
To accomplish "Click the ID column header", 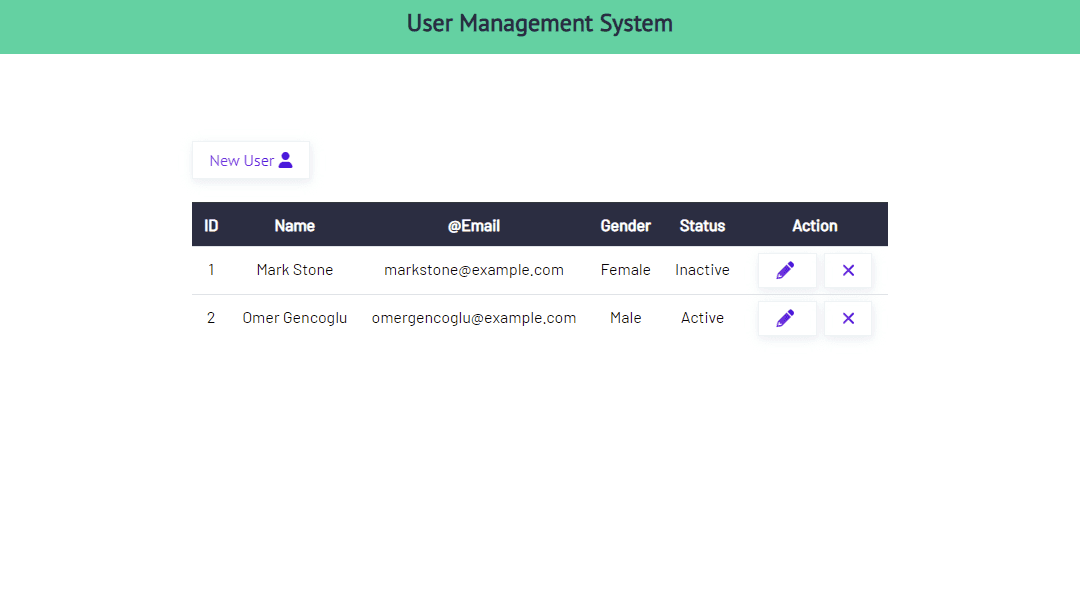I will click(x=211, y=226).
